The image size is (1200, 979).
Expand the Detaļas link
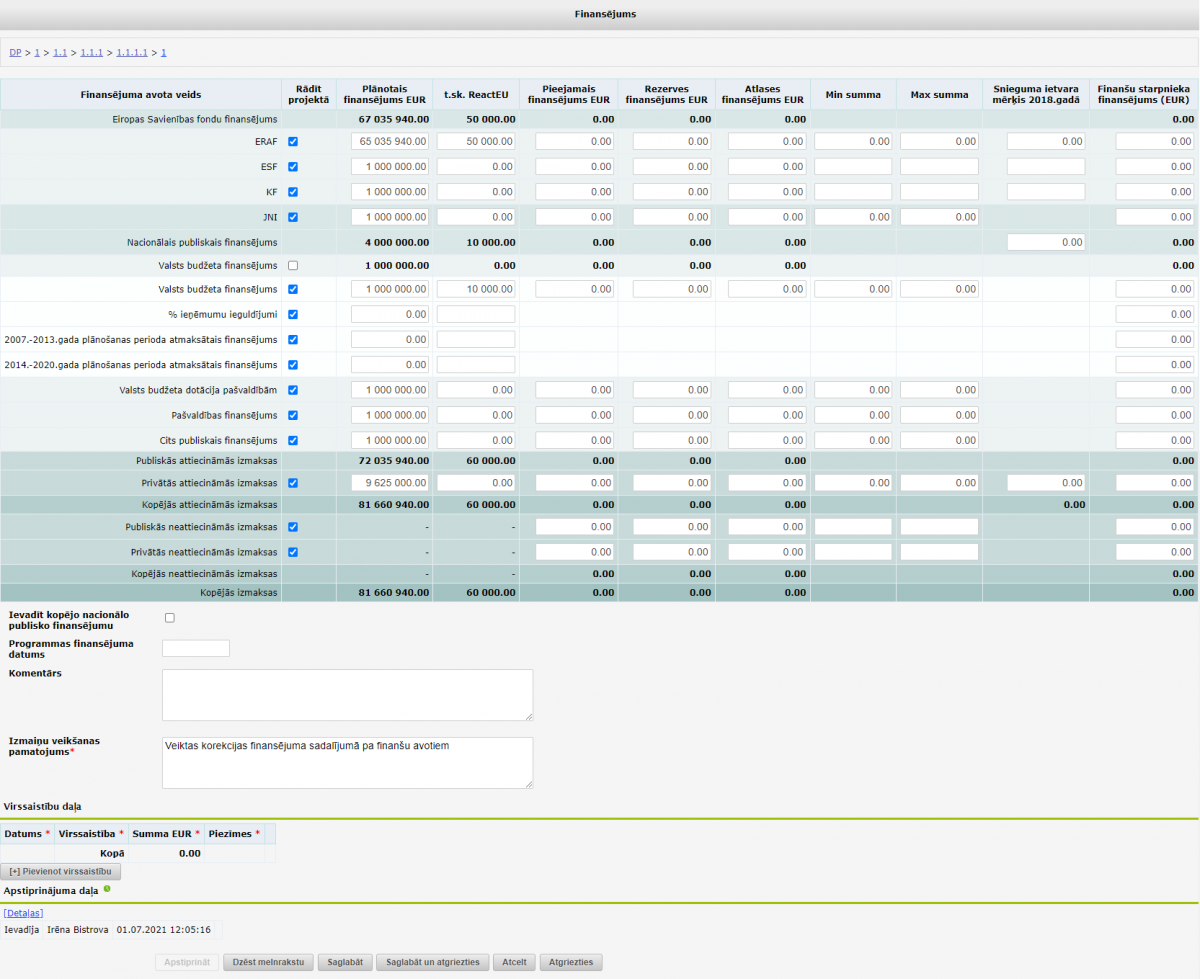[23, 912]
